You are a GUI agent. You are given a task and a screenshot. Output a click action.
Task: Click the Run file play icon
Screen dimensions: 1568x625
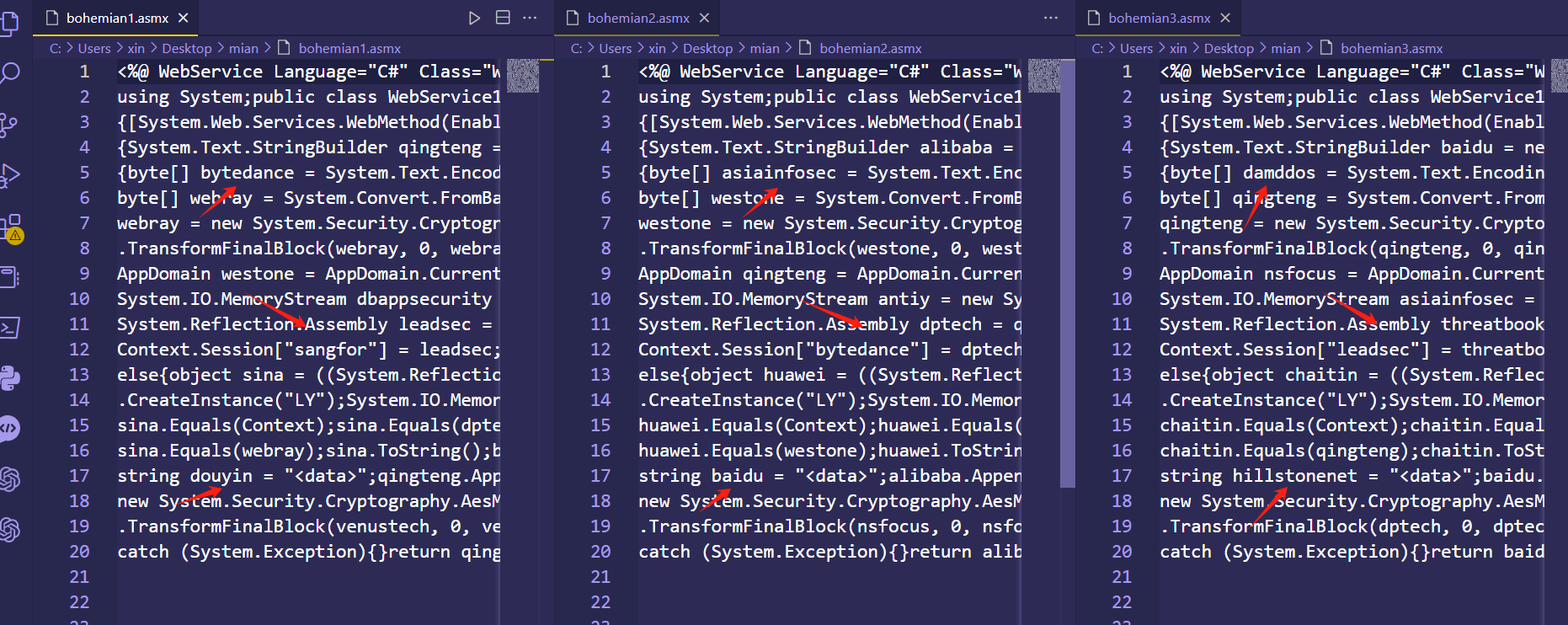pyautogui.click(x=474, y=18)
